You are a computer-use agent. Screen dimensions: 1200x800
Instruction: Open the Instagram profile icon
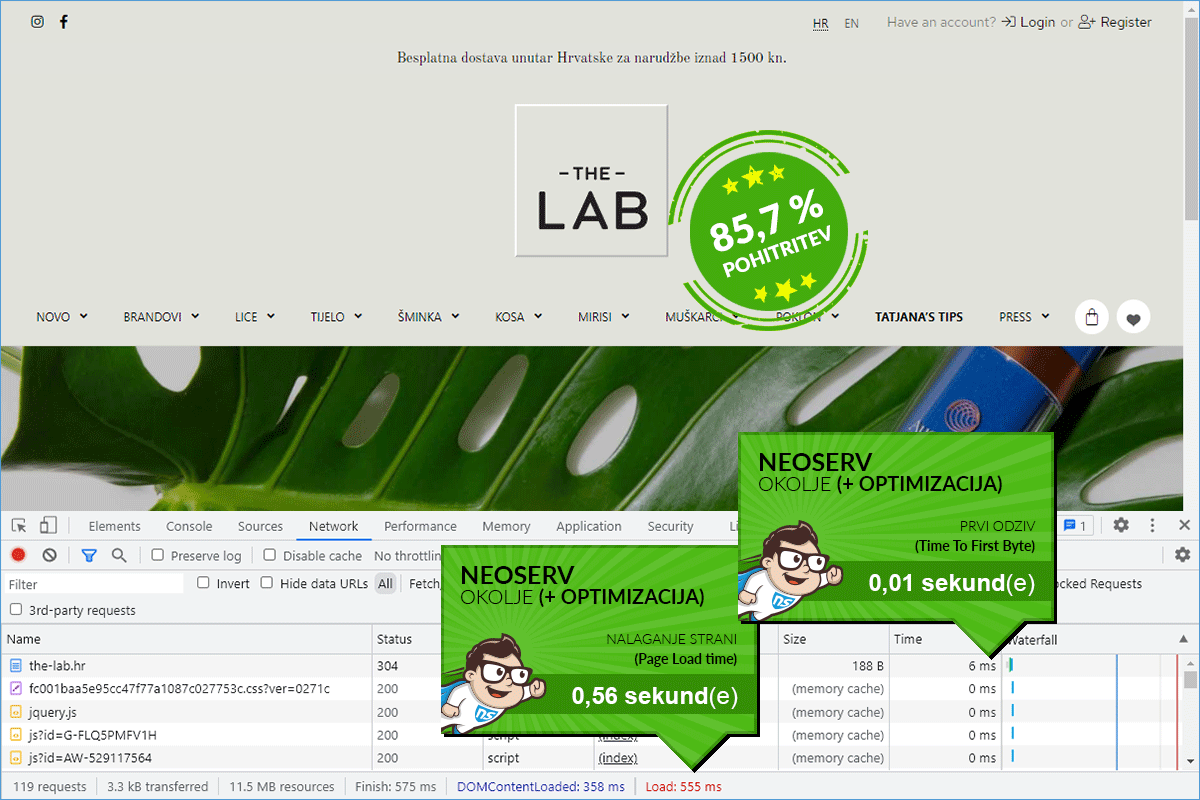37,22
